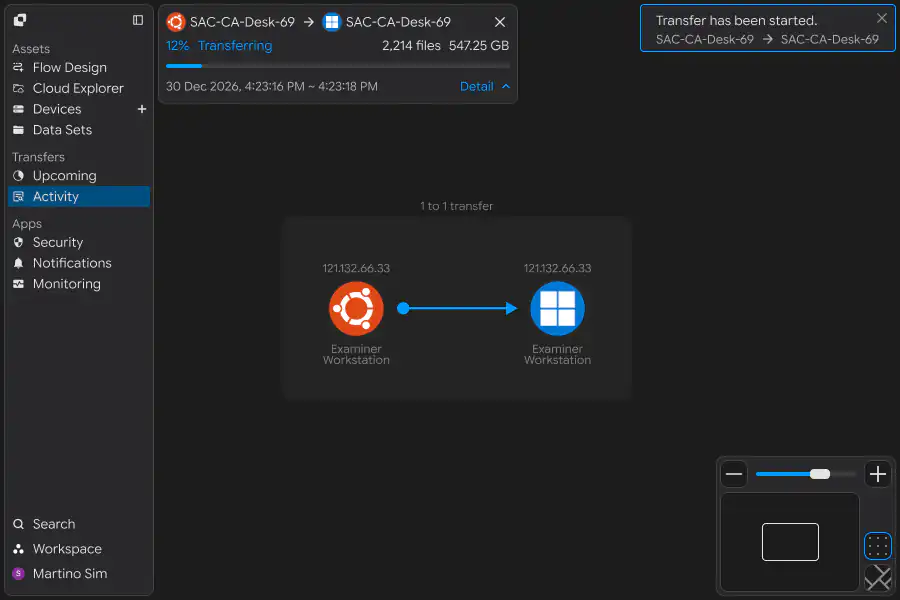
Task: Open Data Sets
Action: (x=79, y=130)
